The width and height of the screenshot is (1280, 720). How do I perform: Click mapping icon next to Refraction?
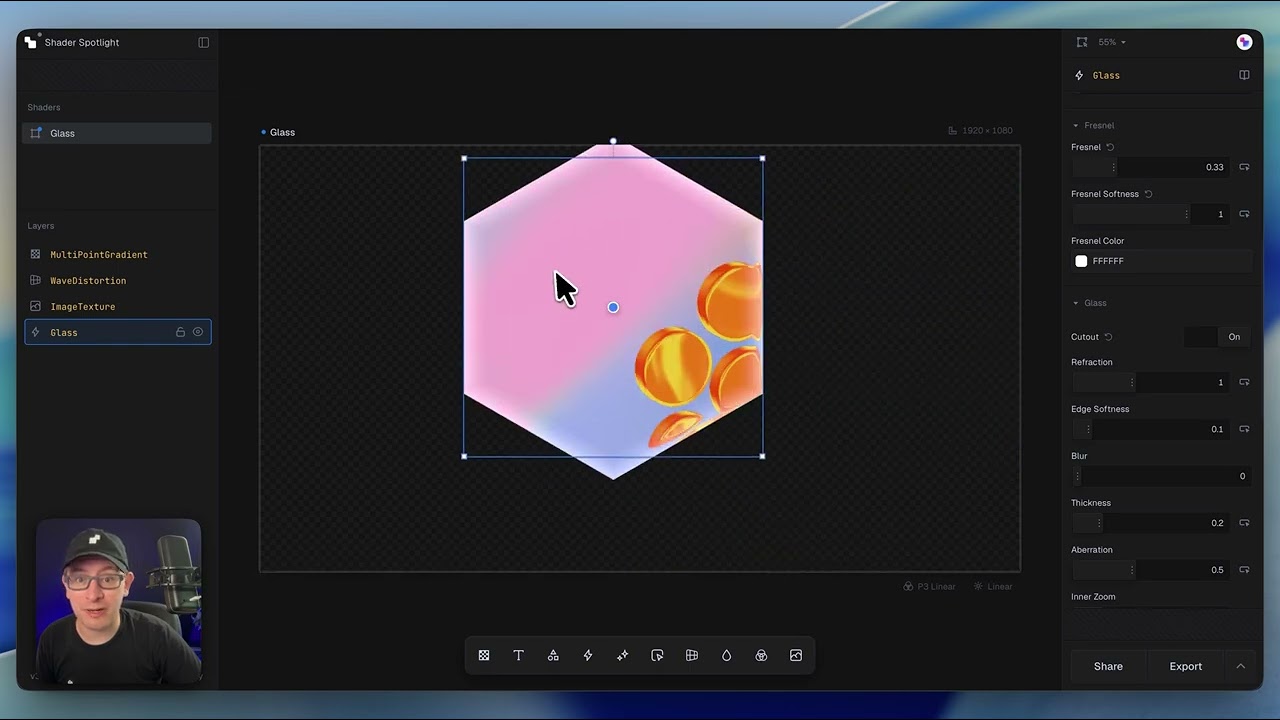coord(1244,382)
